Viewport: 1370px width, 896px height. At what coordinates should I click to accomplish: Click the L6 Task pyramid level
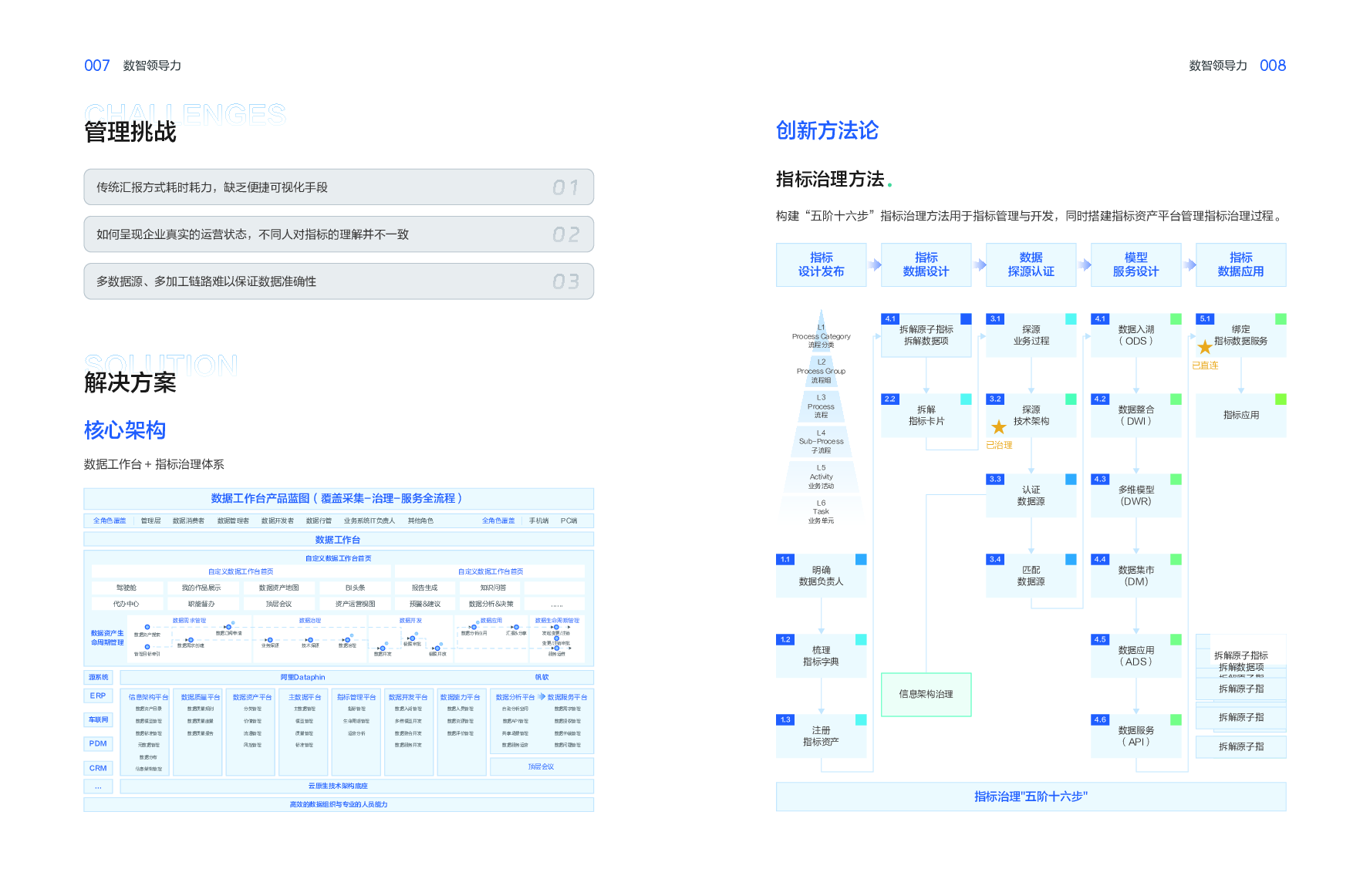[822, 511]
